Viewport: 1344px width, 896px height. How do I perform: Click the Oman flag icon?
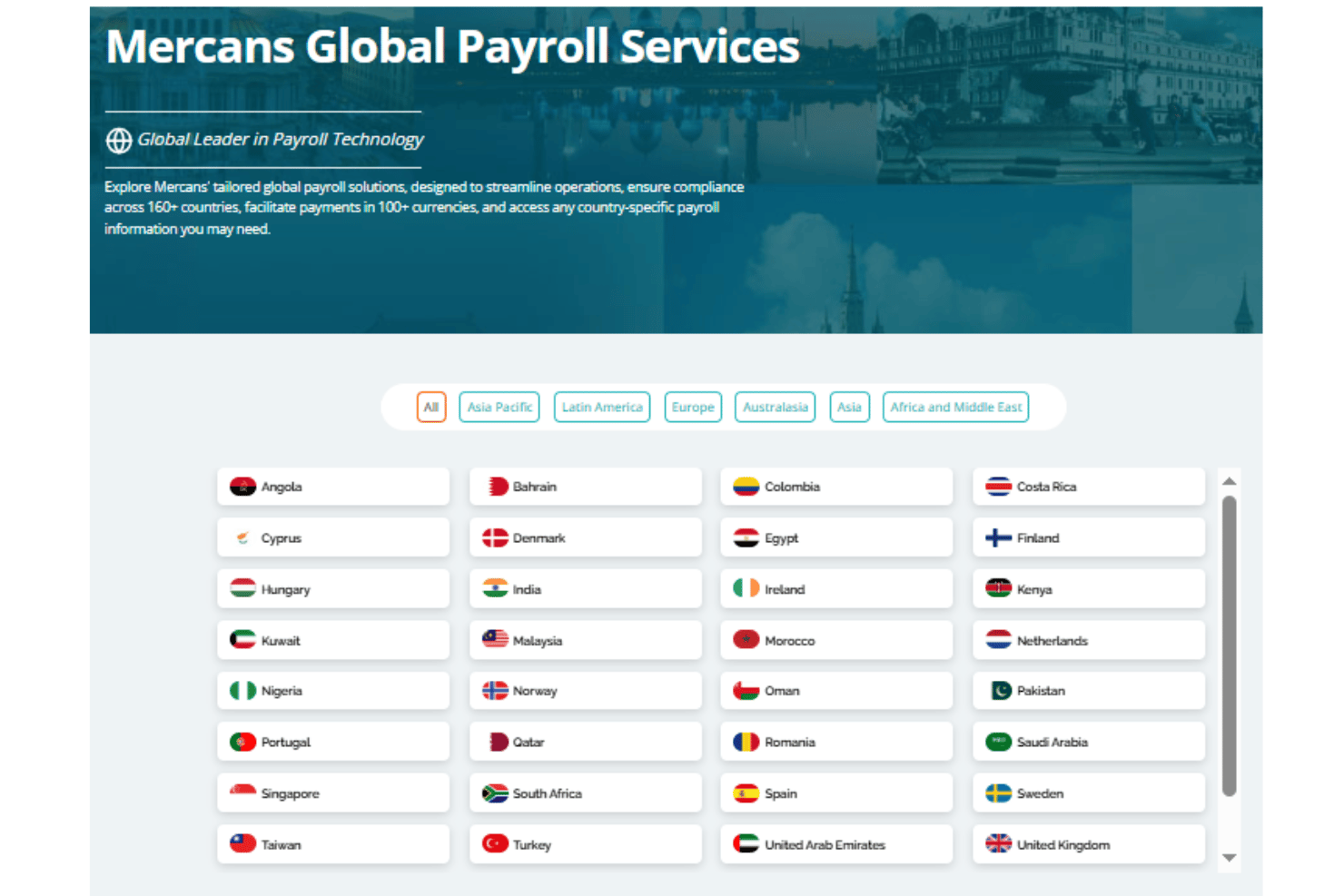coord(746,691)
